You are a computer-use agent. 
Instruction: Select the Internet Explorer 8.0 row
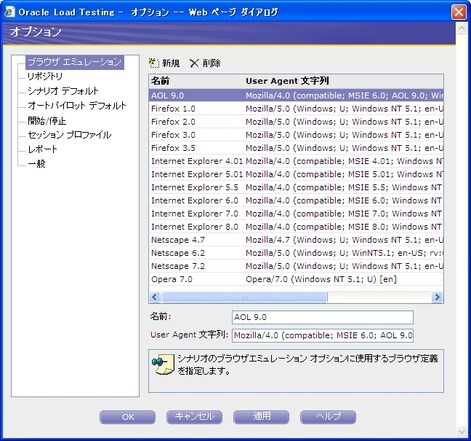pos(296,227)
